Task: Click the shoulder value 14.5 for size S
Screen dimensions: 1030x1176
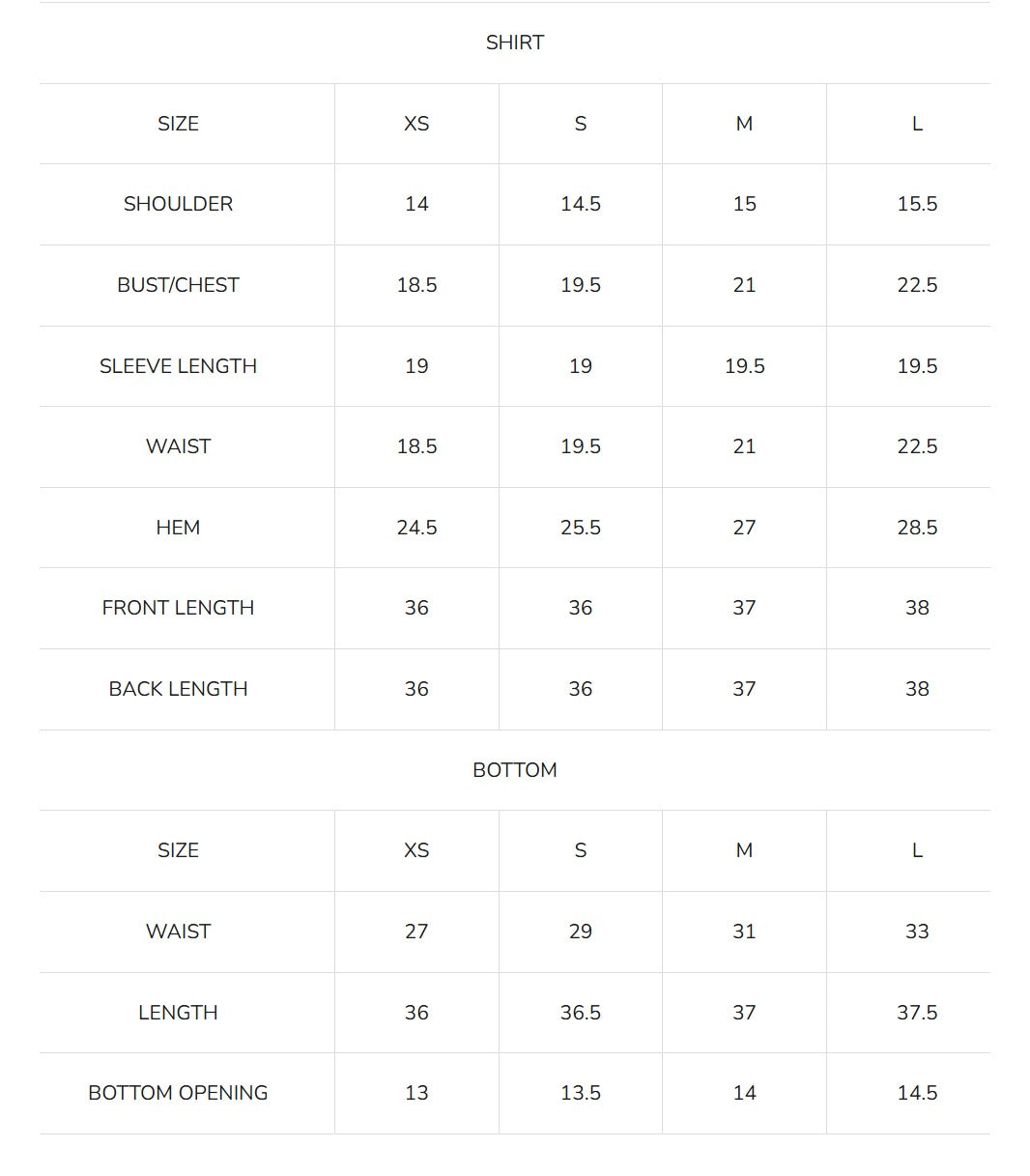Action: 581,204
